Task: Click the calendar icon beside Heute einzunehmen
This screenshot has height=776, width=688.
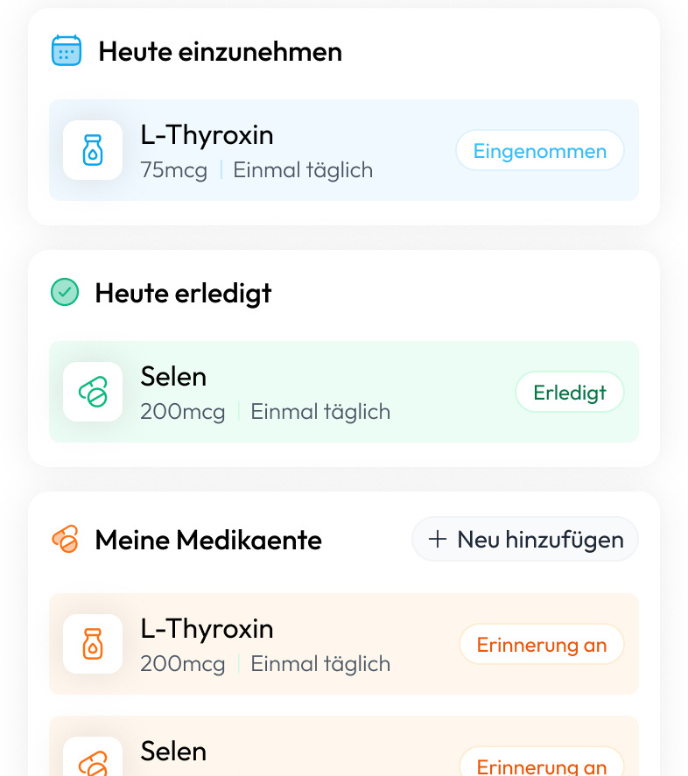Action: 66,51
